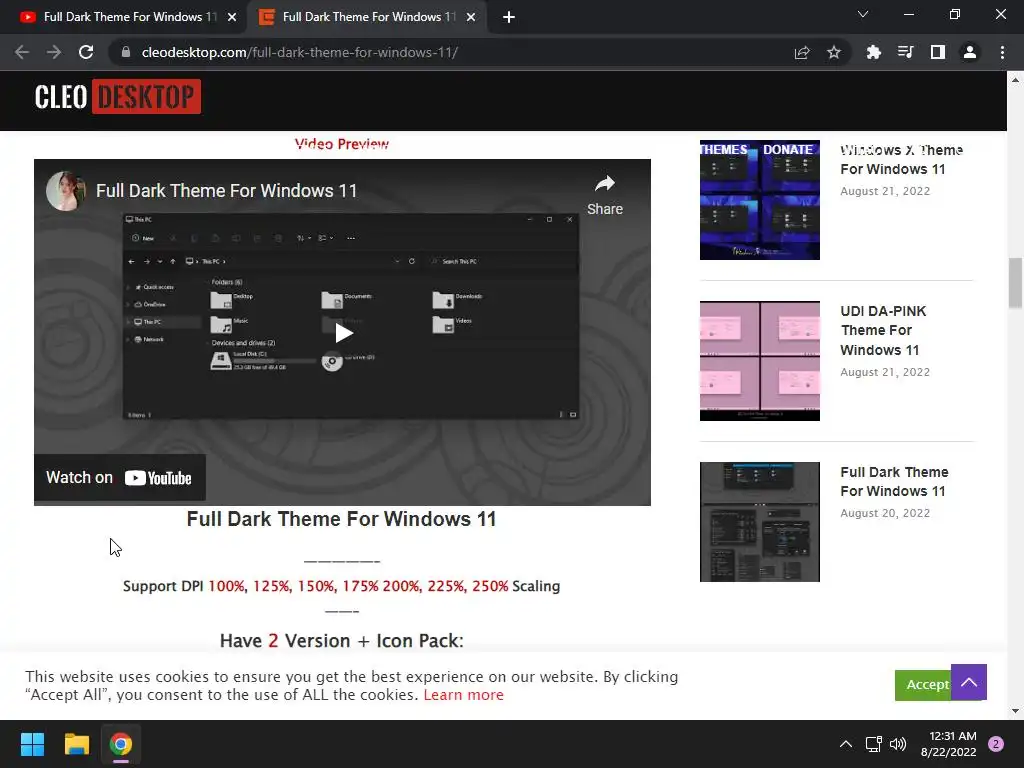Screen dimensions: 1024x768
Task: Toggle the Chrome side panel
Action: click(938, 52)
